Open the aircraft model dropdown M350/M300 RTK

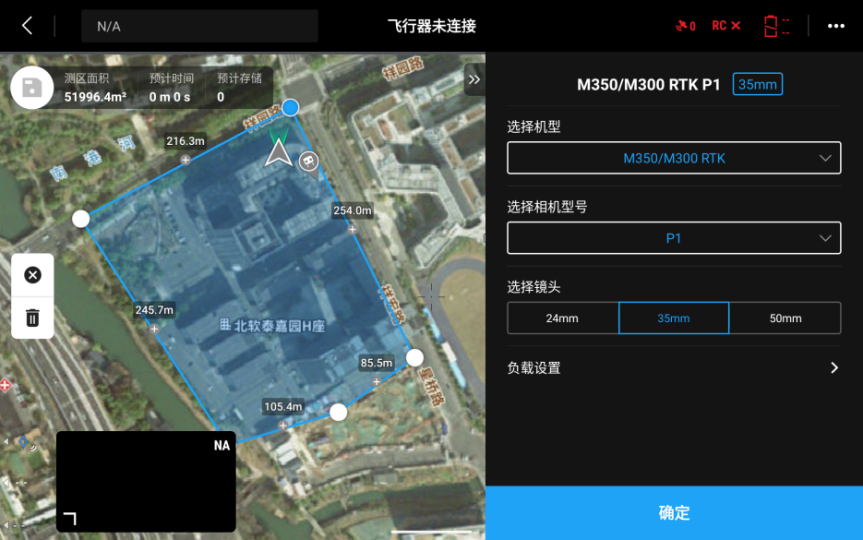click(x=674, y=158)
